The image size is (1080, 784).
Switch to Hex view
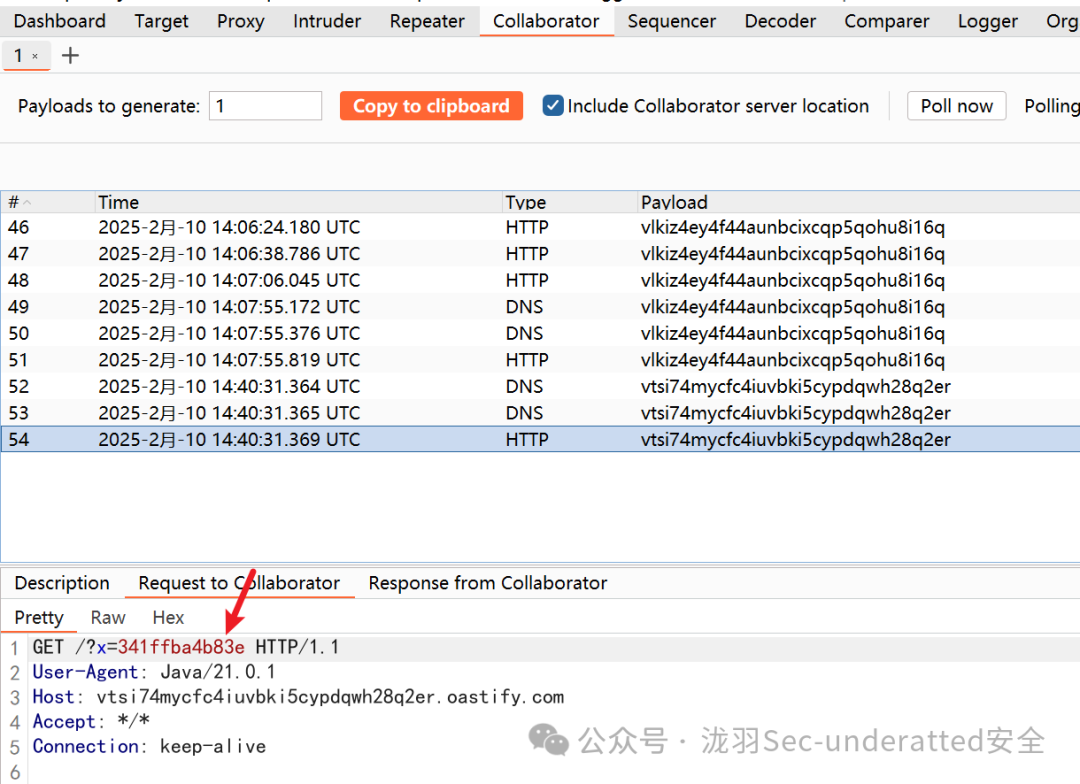point(168,617)
